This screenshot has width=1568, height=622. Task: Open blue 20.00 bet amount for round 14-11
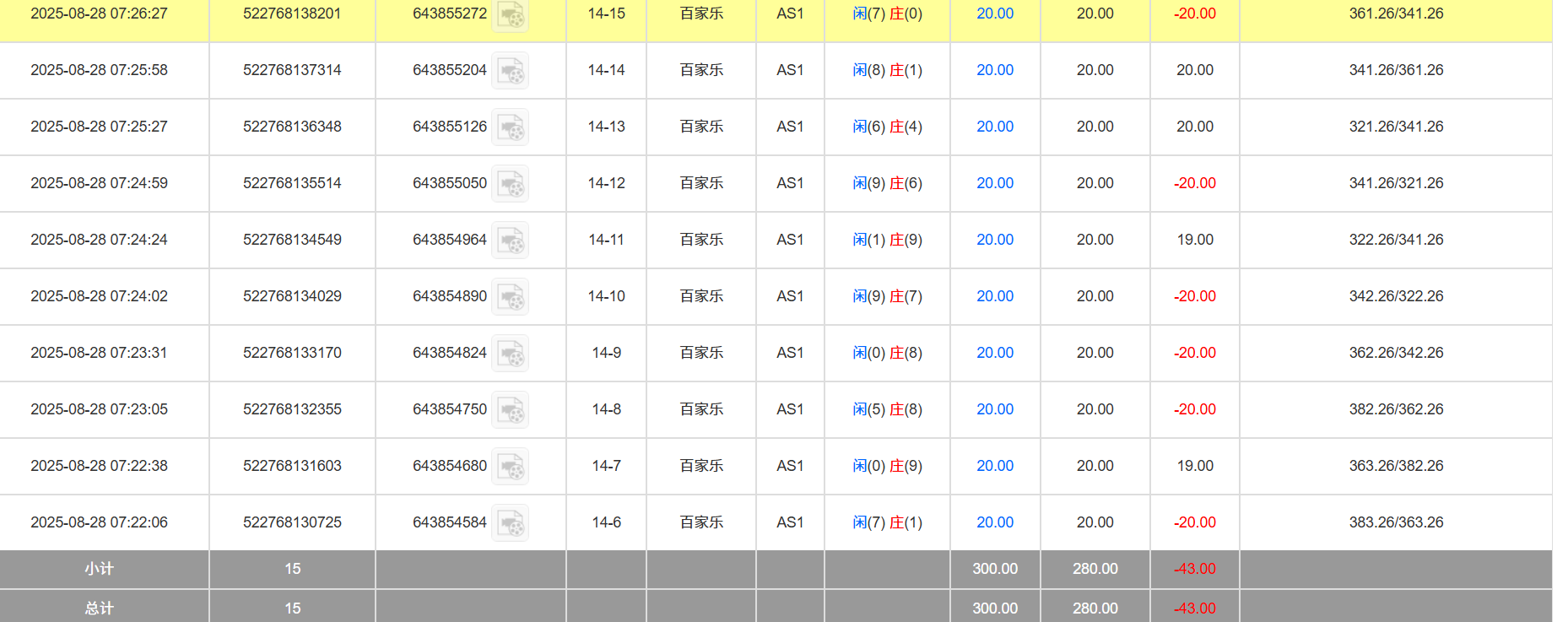tap(994, 240)
